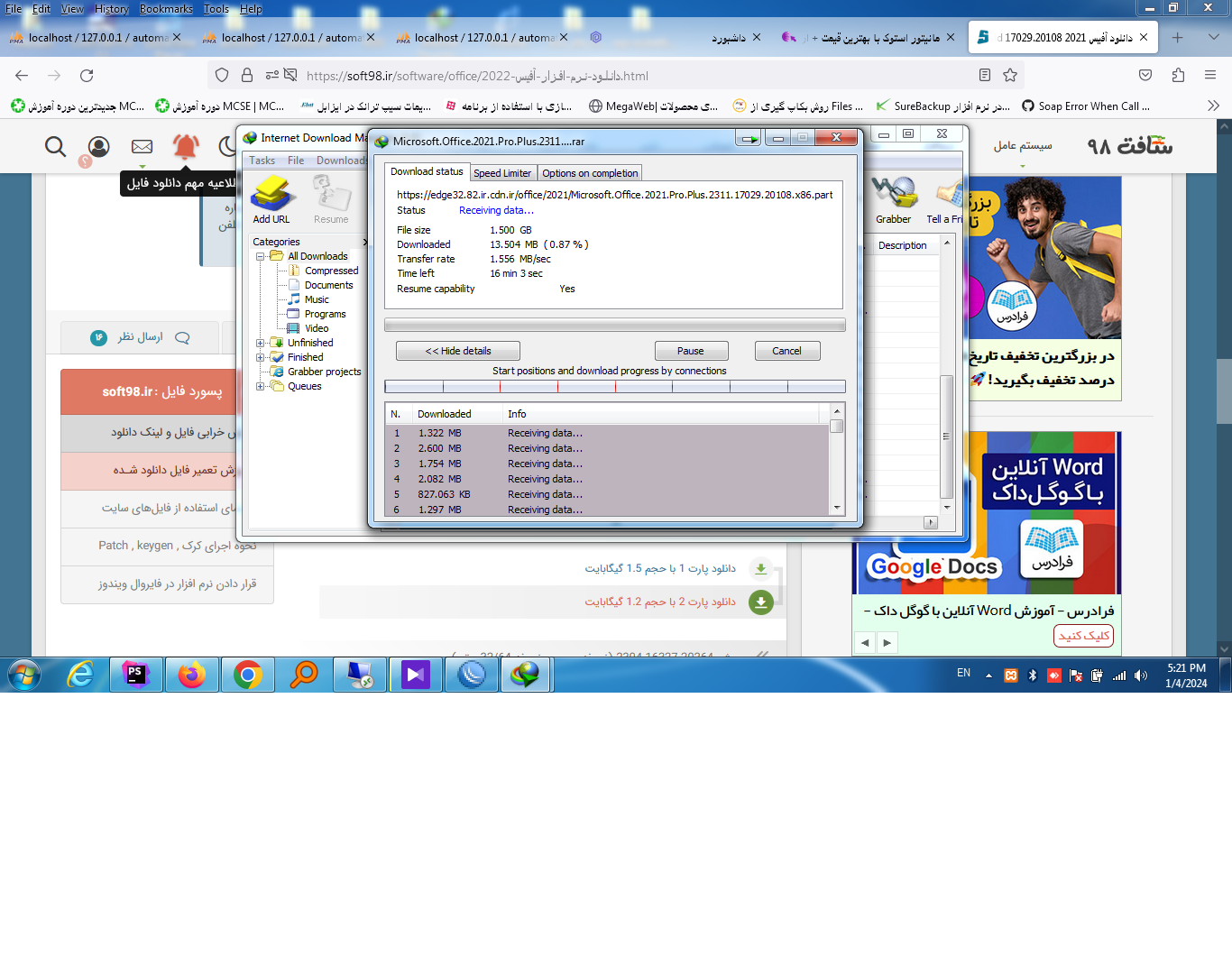Click the green arrow button in download dialog title bar
This screenshot has height=974, width=1232.
click(x=749, y=138)
